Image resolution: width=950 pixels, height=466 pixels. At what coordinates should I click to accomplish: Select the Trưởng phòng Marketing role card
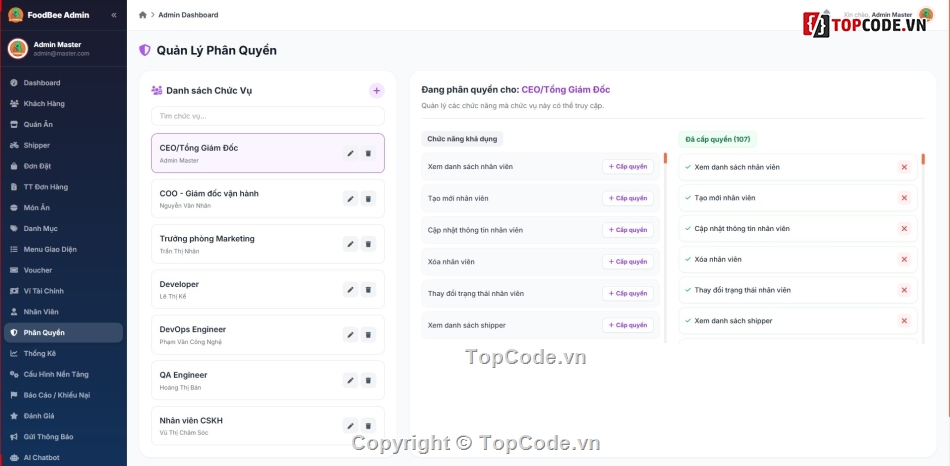click(x=268, y=244)
